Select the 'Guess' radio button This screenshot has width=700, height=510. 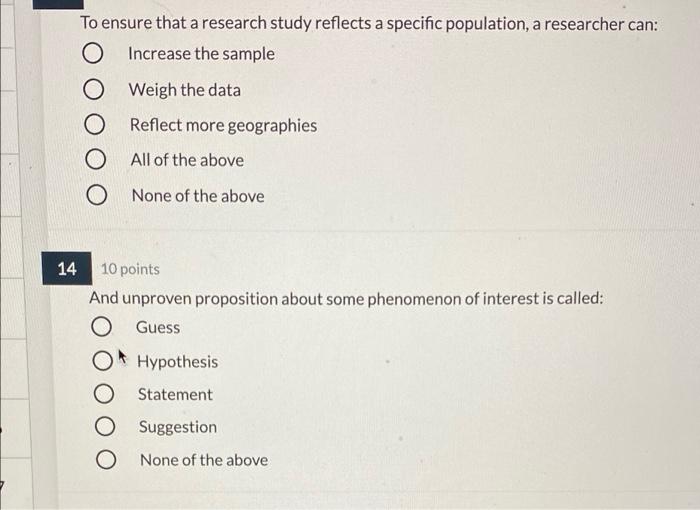point(102,327)
